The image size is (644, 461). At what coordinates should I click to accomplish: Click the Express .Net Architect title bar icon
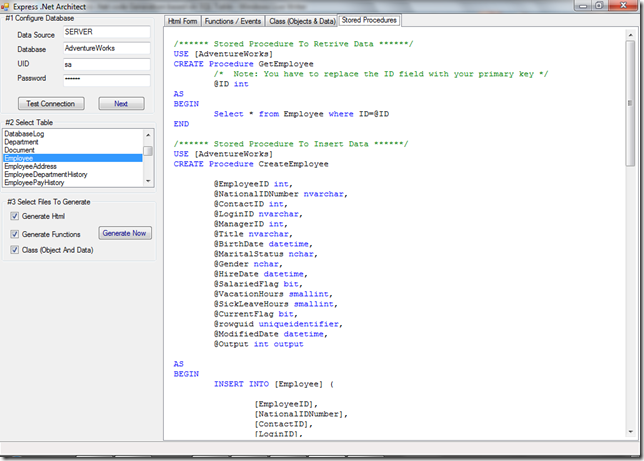7,7
